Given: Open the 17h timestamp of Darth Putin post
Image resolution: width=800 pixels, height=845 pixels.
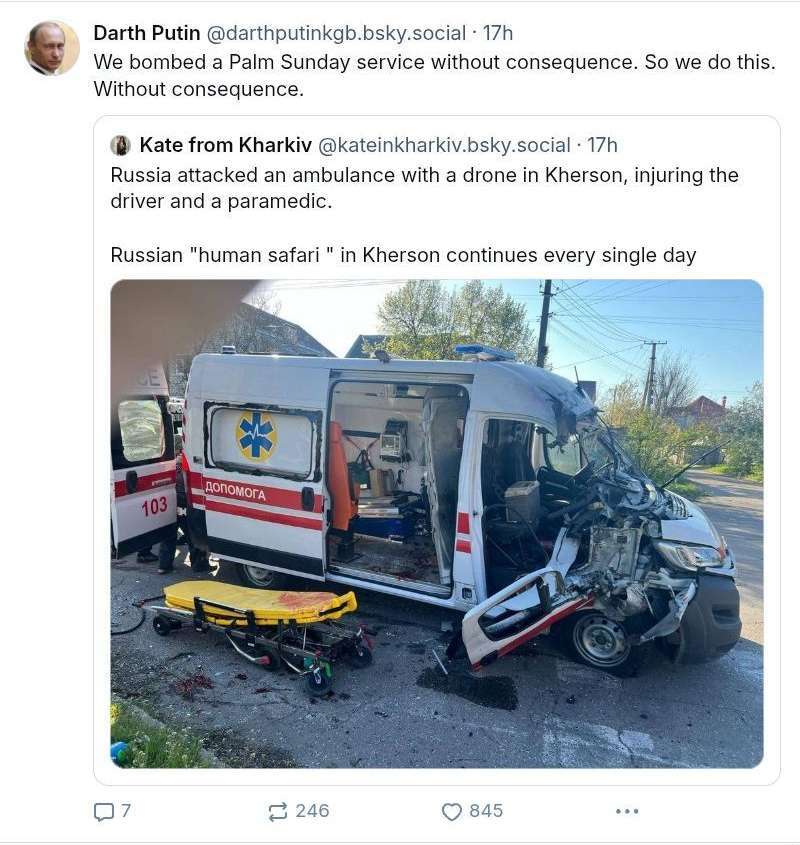Looking at the screenshot, I should coord(498,33).
